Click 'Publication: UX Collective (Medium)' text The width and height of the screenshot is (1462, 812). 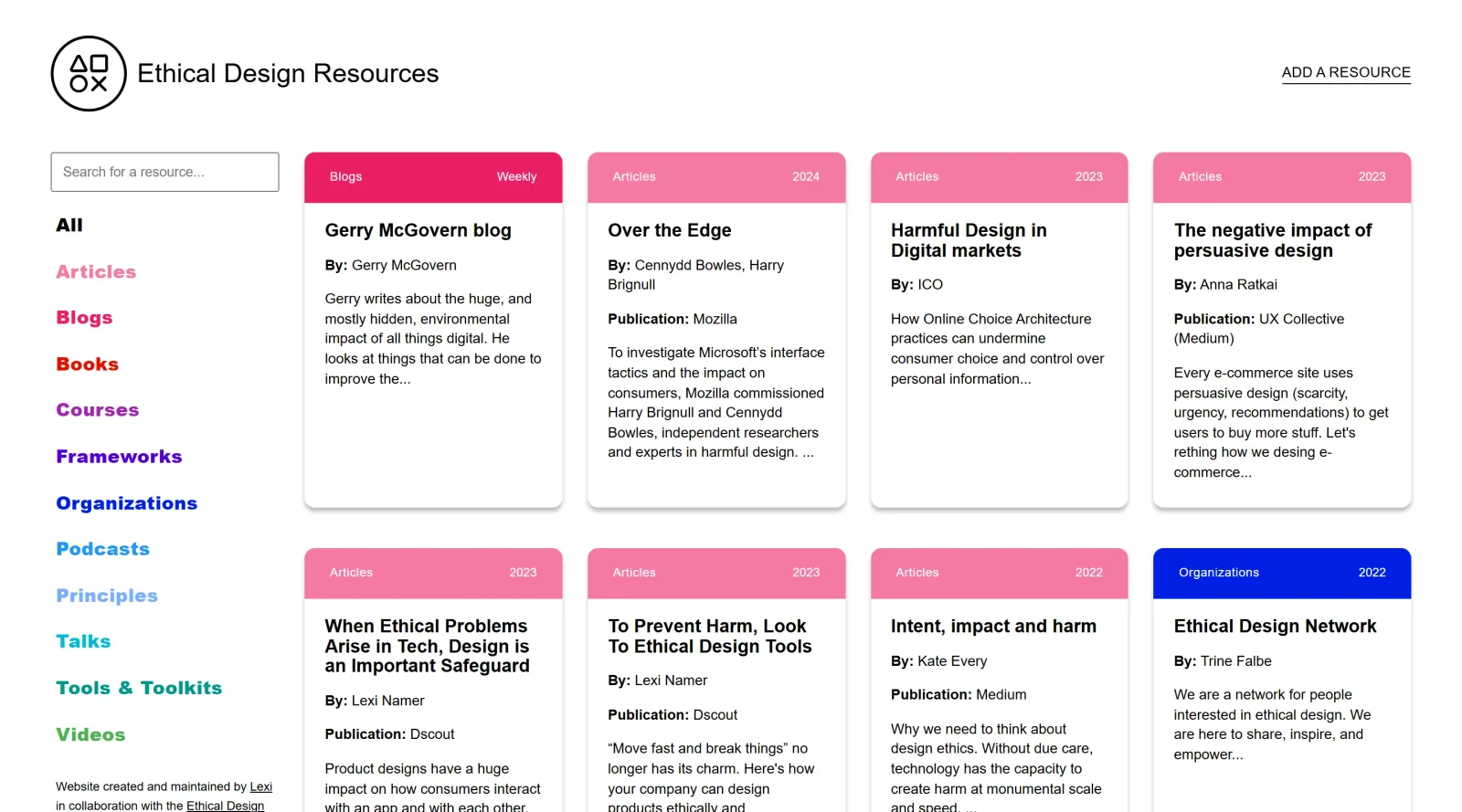tap(1259, 329)
